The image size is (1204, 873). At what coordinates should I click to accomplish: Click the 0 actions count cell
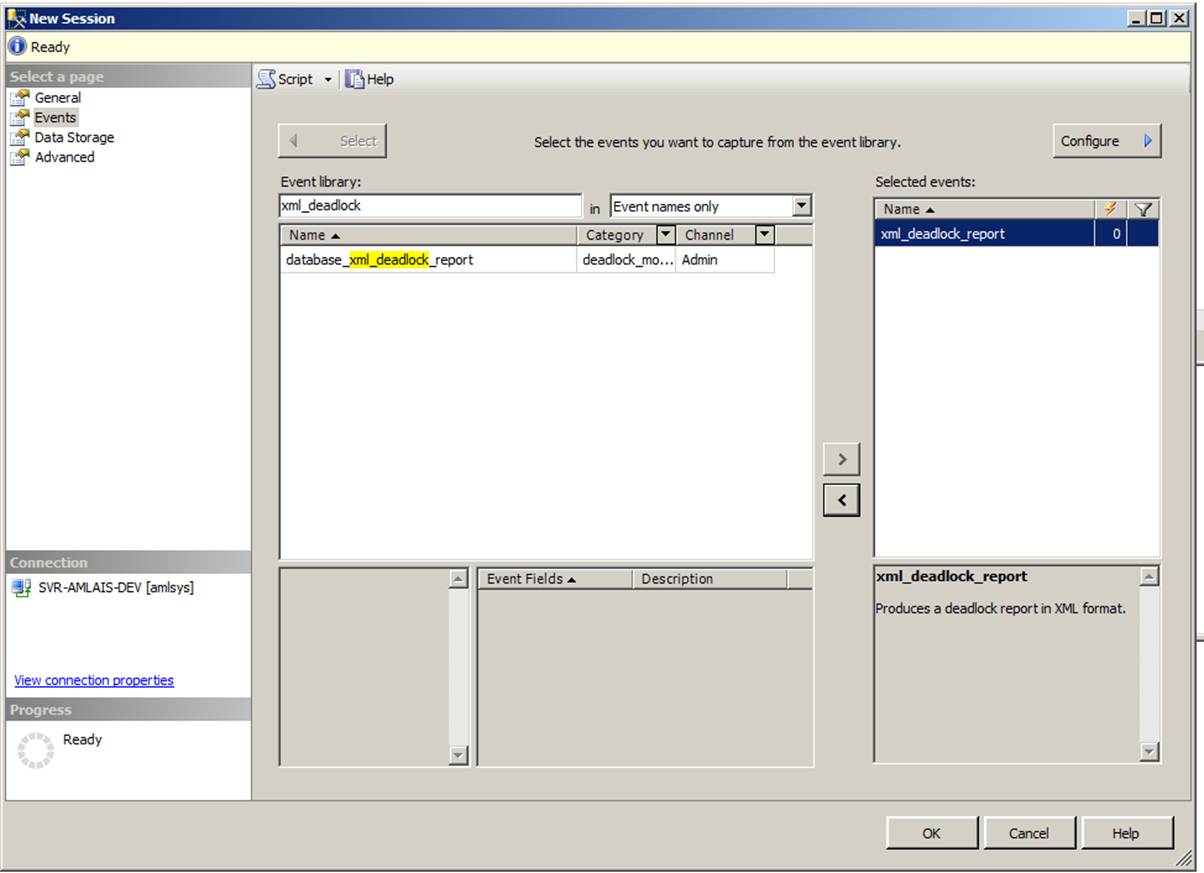pyautogui.click(x=1111, y=234)
